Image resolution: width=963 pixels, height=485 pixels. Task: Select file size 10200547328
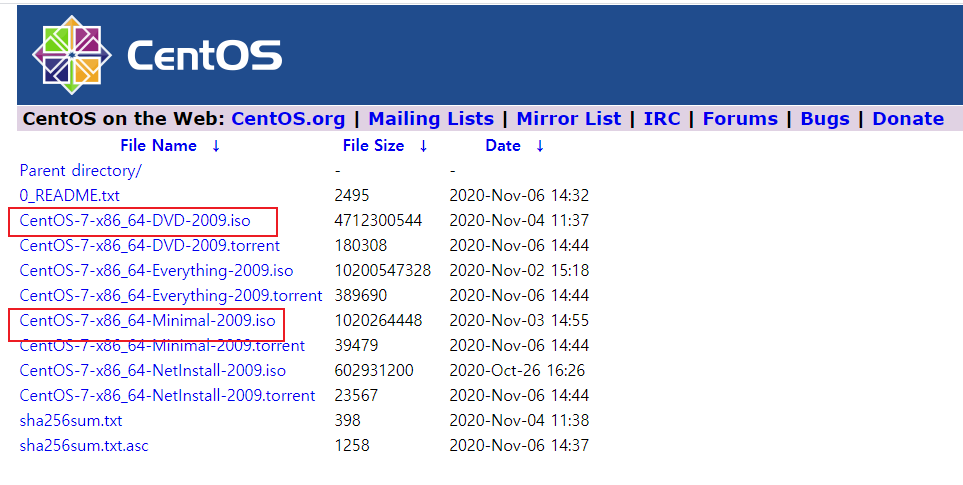point(383,271)
